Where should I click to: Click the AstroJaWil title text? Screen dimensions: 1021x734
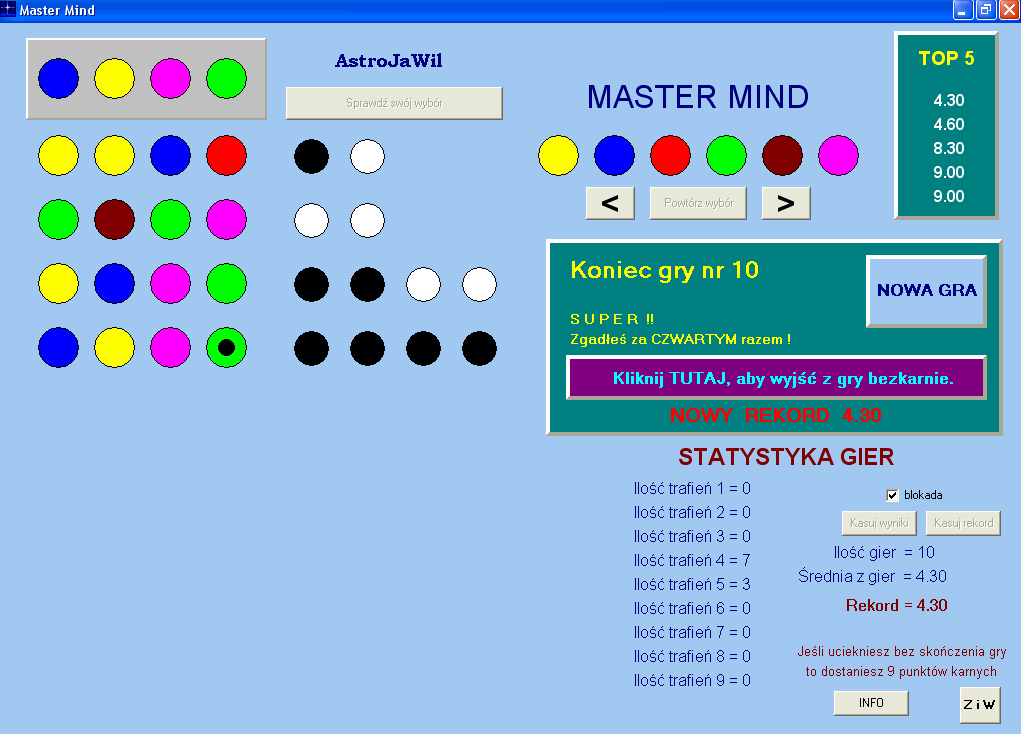pyautogui.click(x=389, y=61)
